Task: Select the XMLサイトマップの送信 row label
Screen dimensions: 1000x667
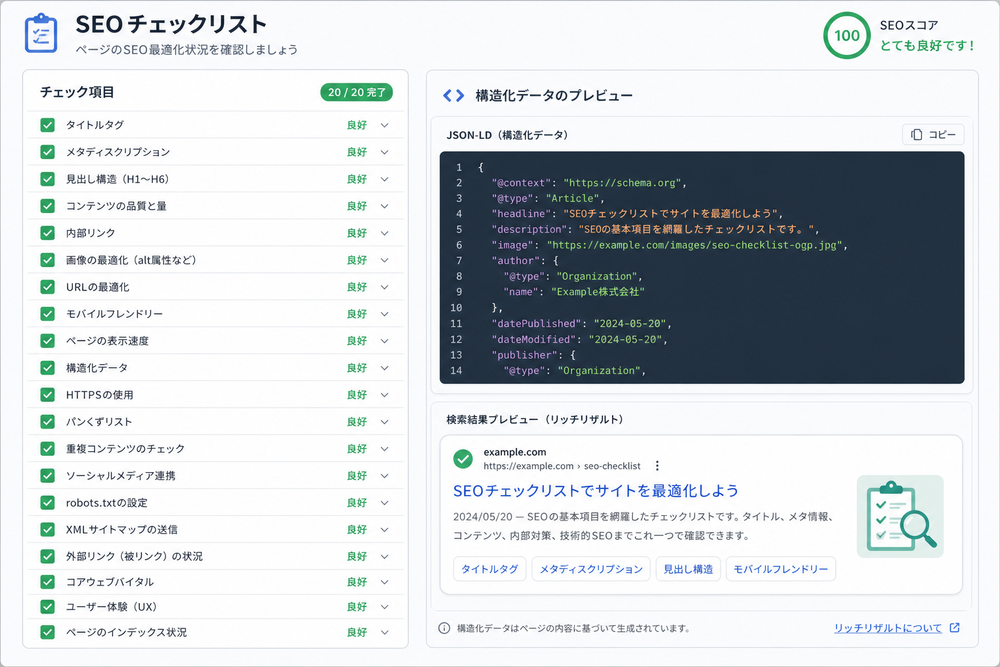Action: coord(122,530)
